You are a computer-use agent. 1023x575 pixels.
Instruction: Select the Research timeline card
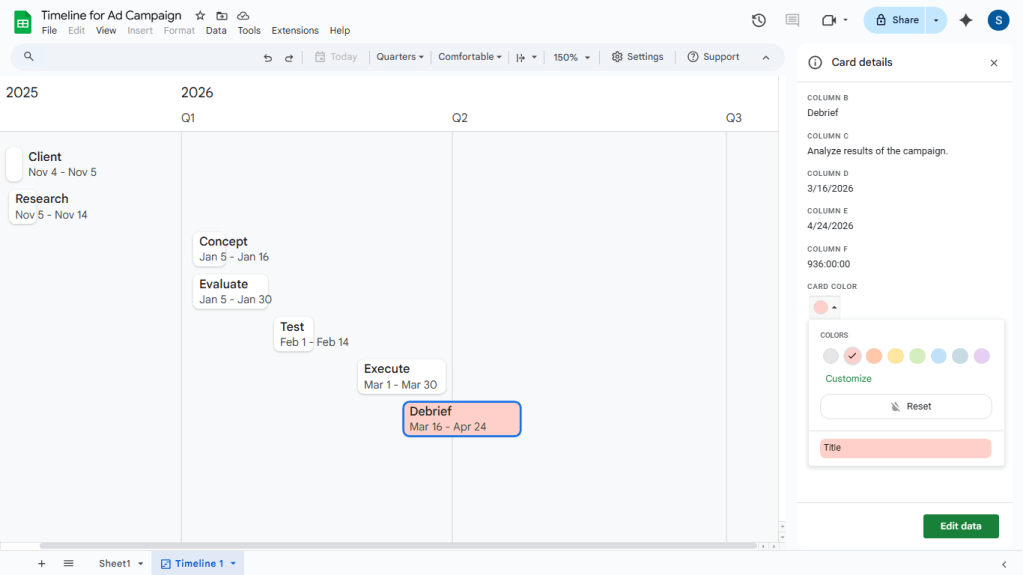tap(23, 207)
